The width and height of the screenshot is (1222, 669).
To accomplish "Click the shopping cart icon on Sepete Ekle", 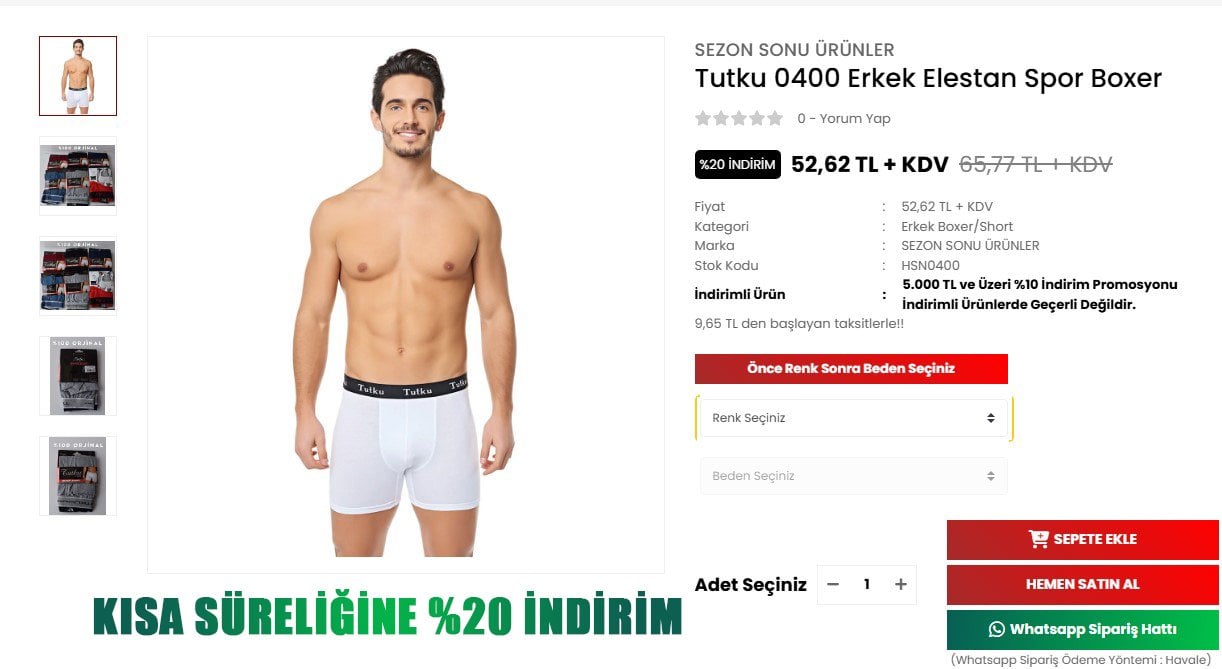I will [1038, 539].
